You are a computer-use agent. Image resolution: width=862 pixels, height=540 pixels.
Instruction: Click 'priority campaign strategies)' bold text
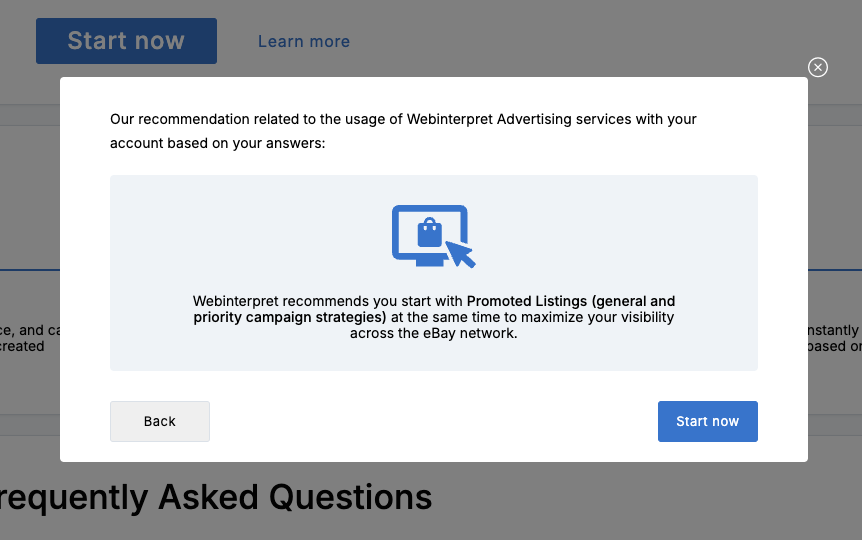coord(290,317)
